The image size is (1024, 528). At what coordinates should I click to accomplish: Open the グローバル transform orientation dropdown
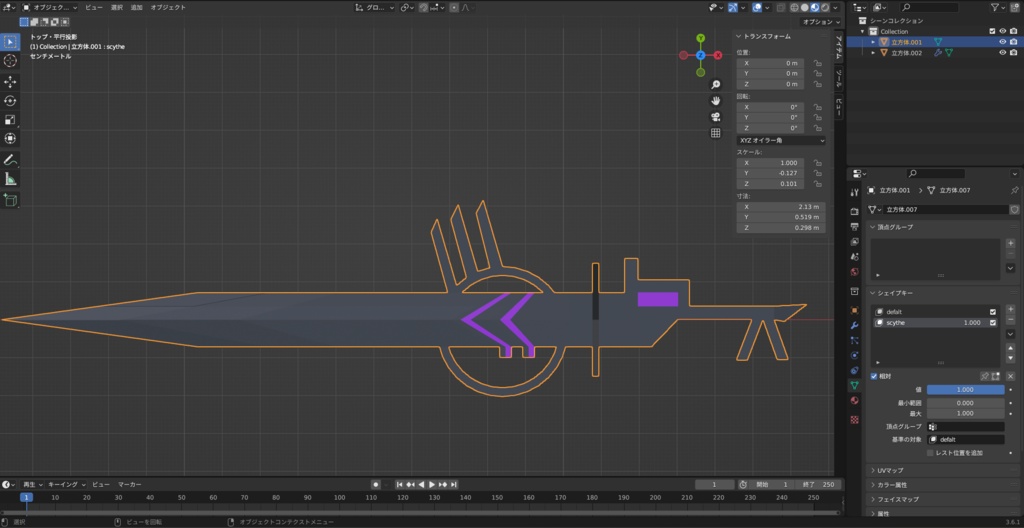(375, 7)
